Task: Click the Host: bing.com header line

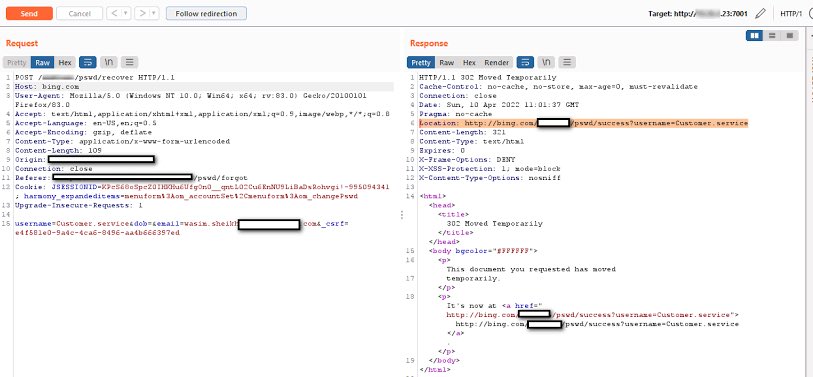Action: click(47, 87)
